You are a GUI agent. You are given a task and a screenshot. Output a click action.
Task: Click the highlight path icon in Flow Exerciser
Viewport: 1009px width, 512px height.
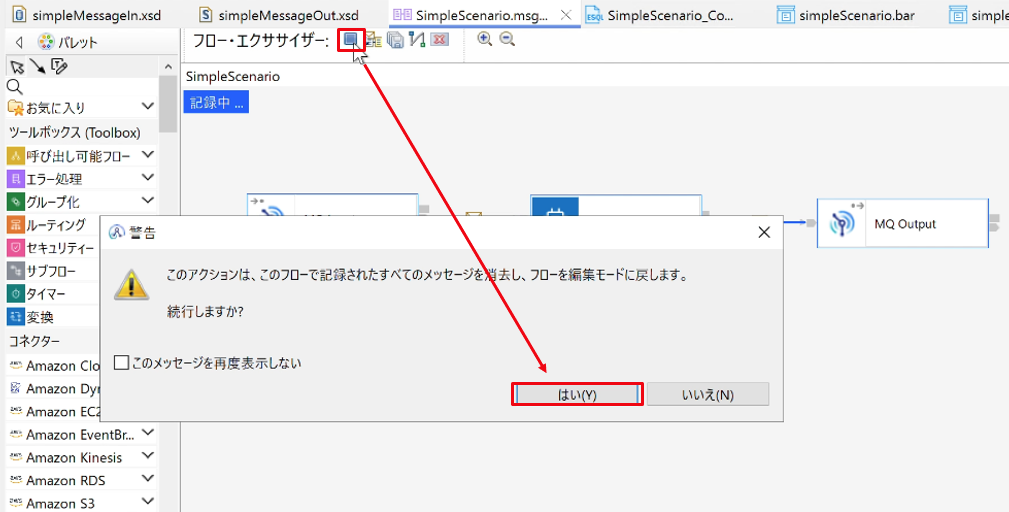tap(417, 40)
